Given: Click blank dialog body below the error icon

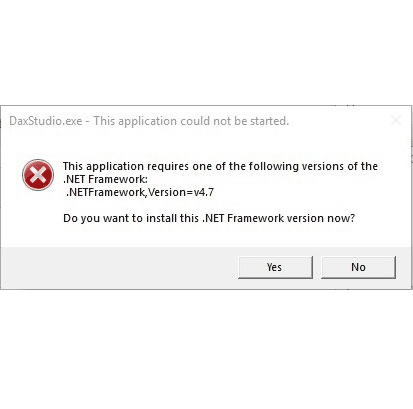Looking at the screenshot, I should tap(38, 218).
